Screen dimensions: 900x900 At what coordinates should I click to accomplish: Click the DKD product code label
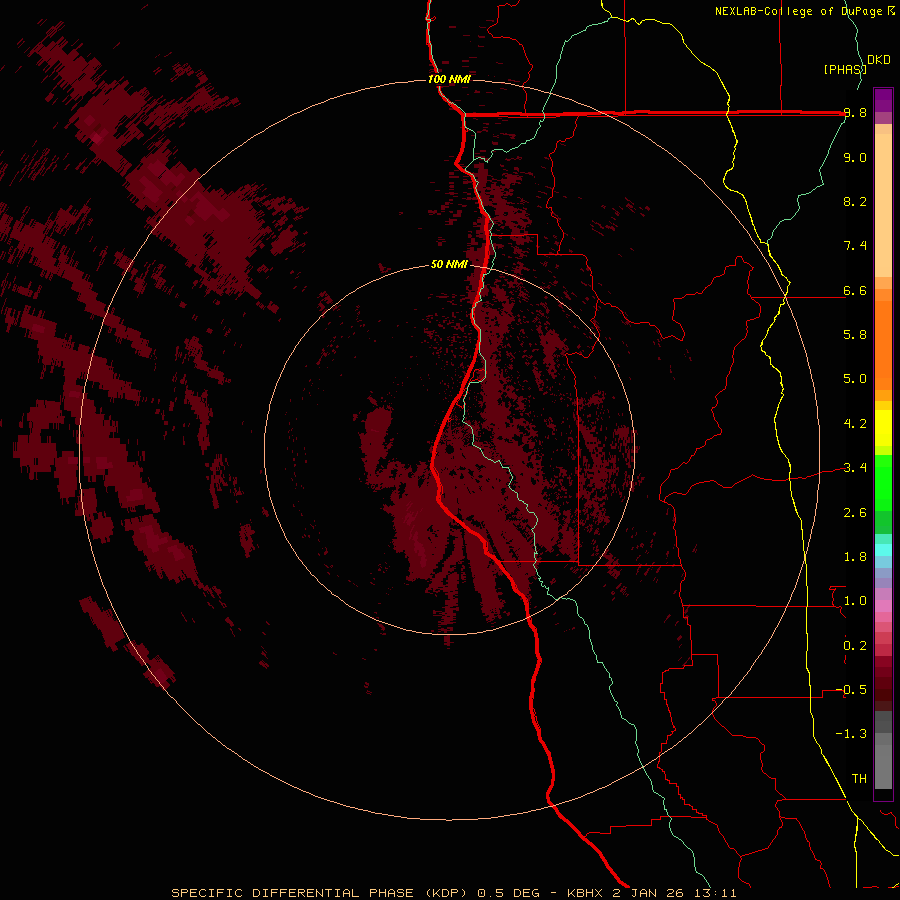[879, 59]
